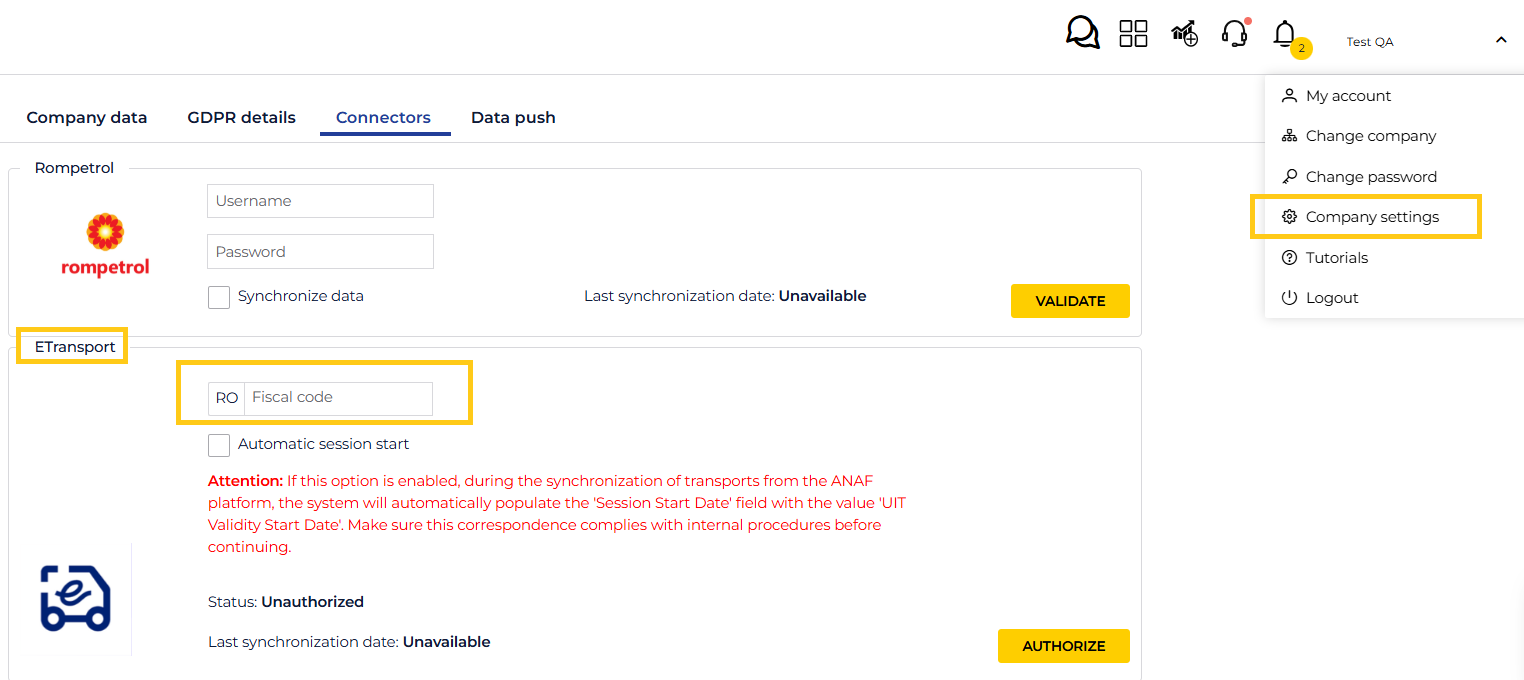Screen dimensions: 1524x680
Task: Open the GDPR details tab
Action: (241, 118)
